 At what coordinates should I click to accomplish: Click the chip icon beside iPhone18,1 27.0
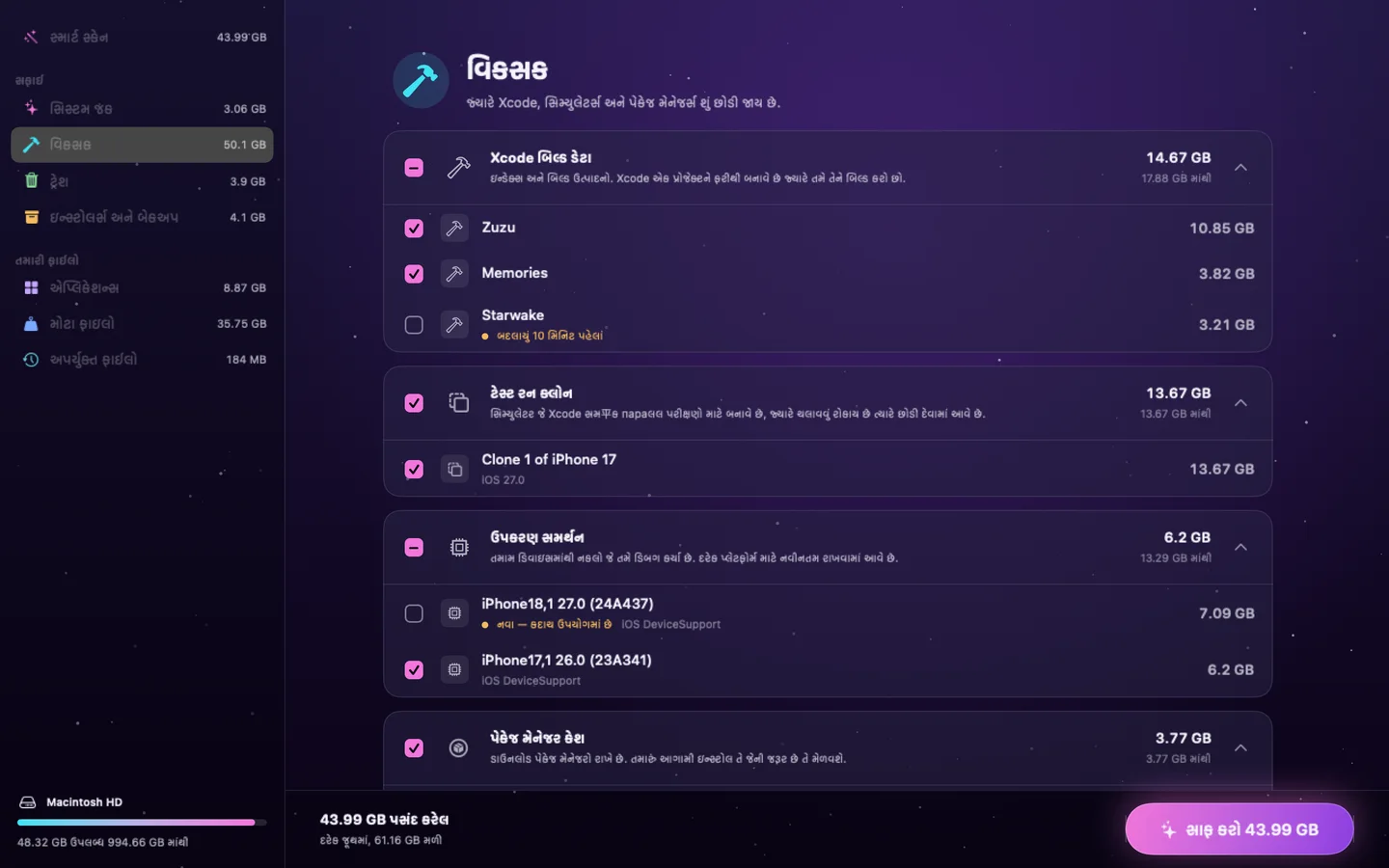coord(454,613)
